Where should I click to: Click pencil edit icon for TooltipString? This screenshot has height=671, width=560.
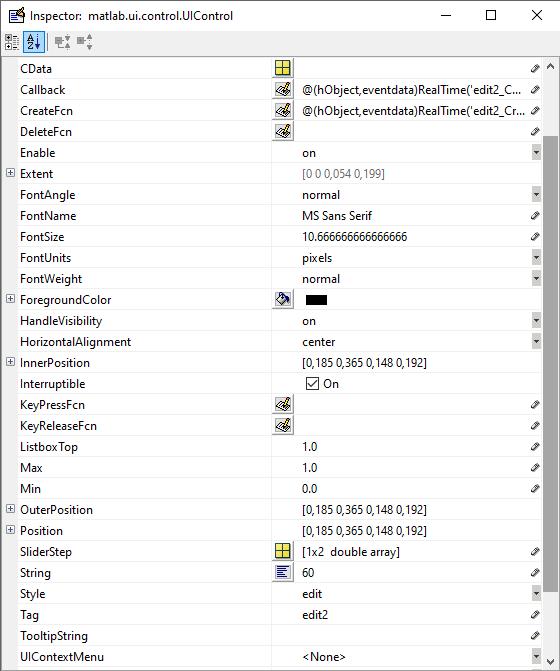pyautogui.click(x=535, y=635)
